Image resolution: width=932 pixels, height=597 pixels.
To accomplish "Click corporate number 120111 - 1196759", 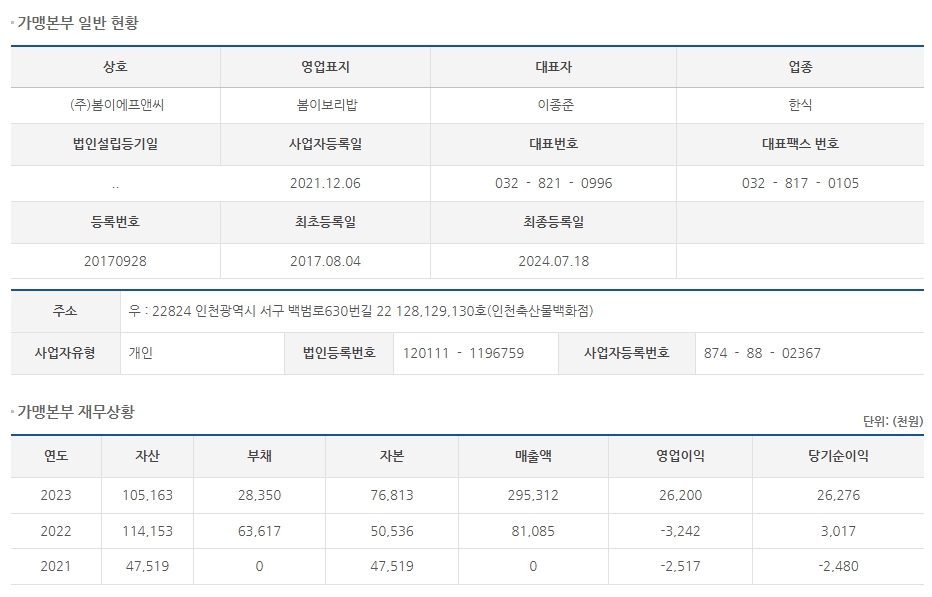I will click(464, 353).
